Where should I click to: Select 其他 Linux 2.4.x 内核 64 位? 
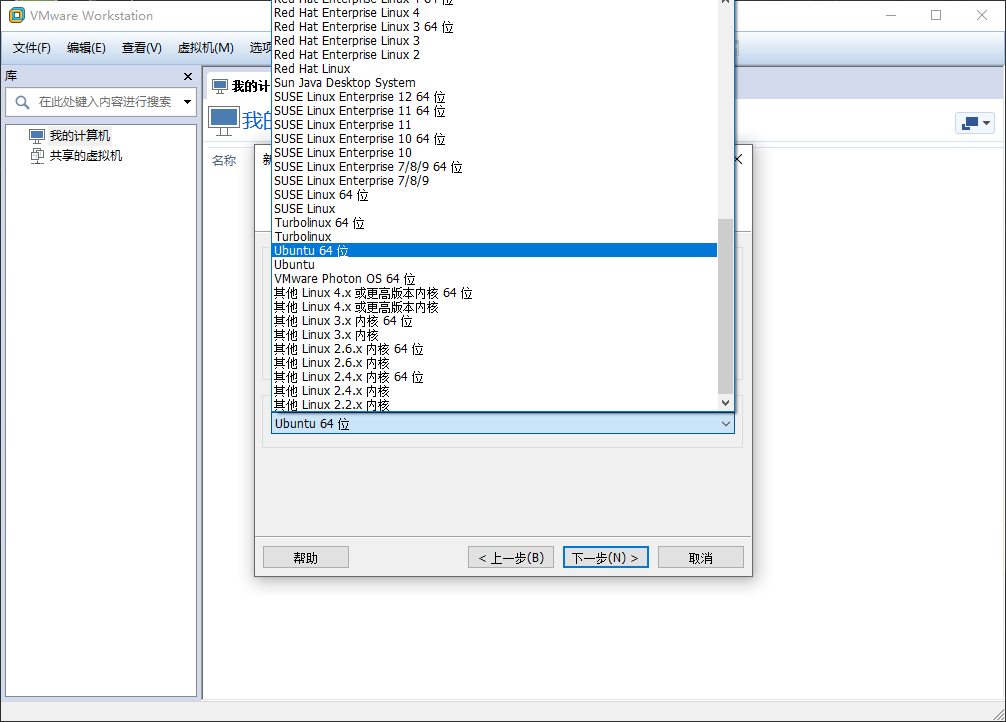[x=495, y=377]
